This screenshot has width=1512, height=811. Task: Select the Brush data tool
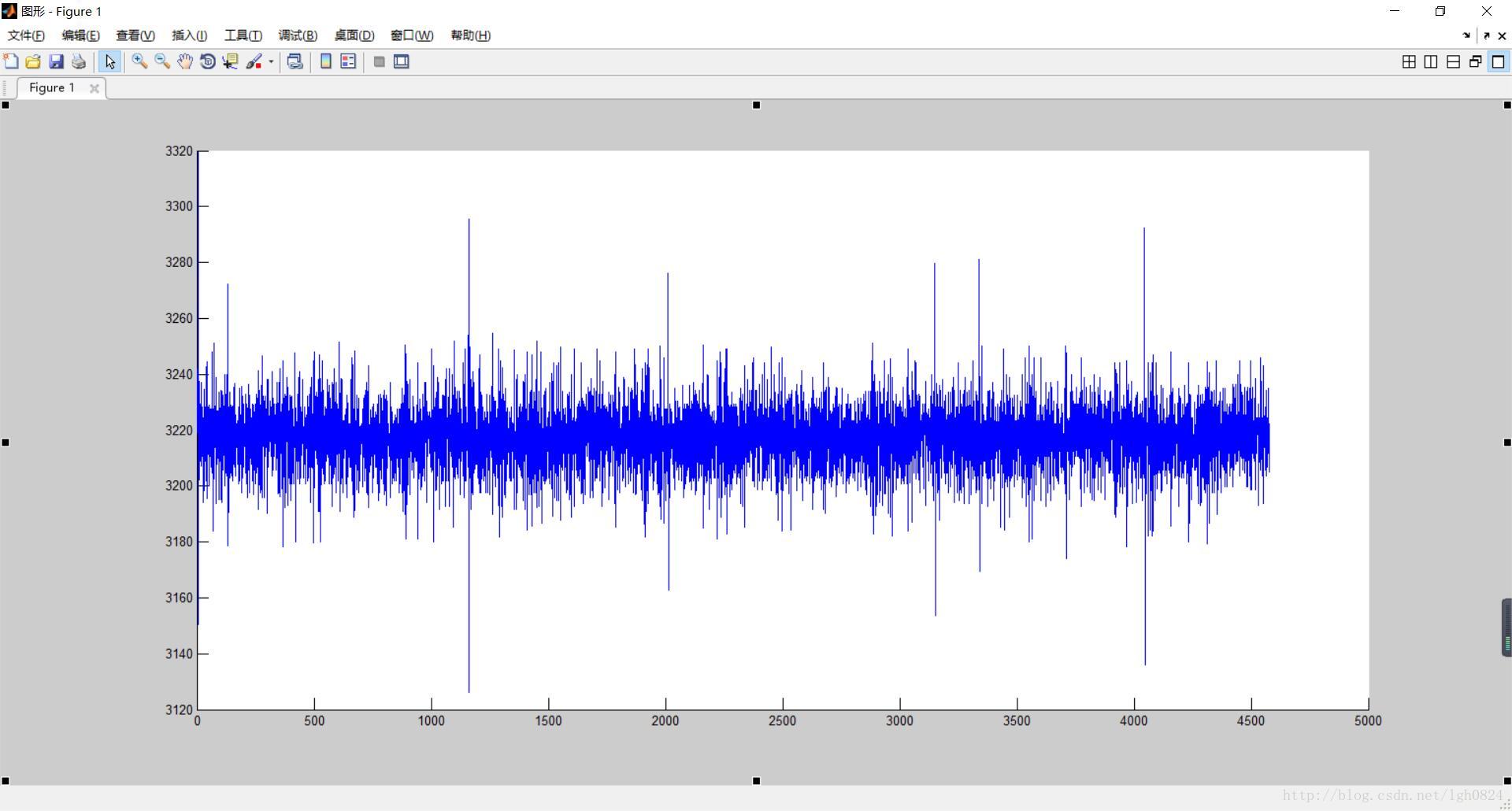254,61
